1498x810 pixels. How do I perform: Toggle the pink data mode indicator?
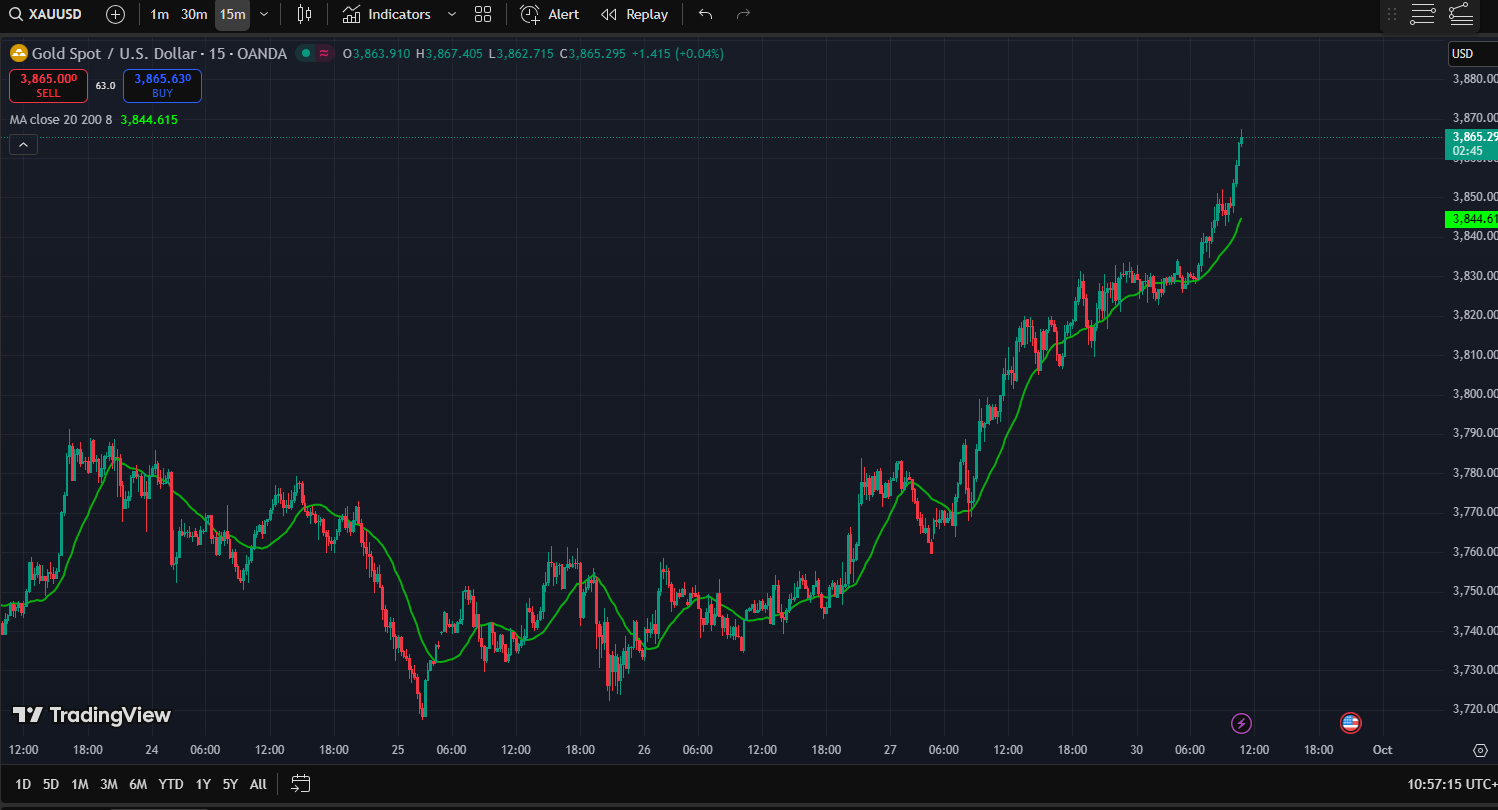[x=324, y=53]
